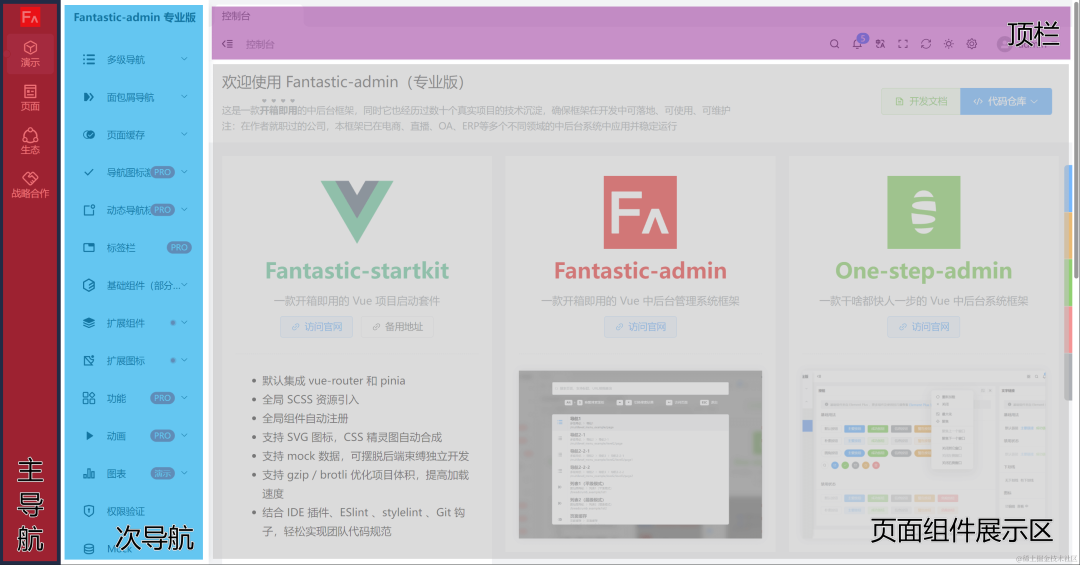Click the 图表 bar chart icon
This screenshot has height=565, width=1080.
tap(89, 473)
